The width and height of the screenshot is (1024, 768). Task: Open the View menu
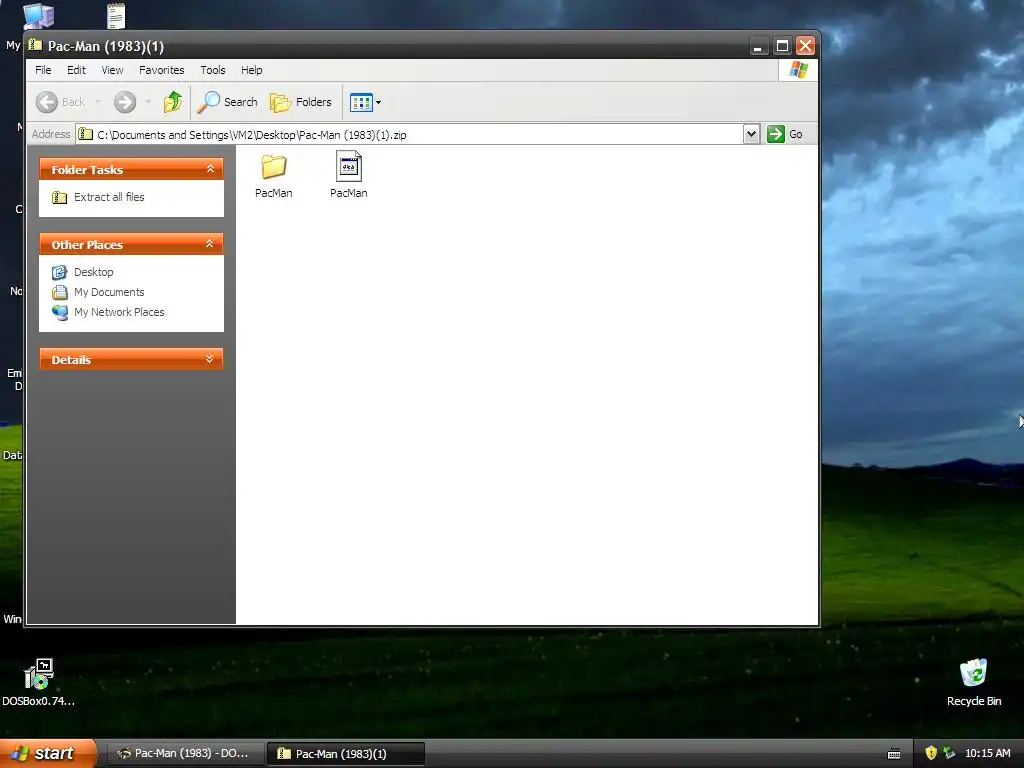112,70
